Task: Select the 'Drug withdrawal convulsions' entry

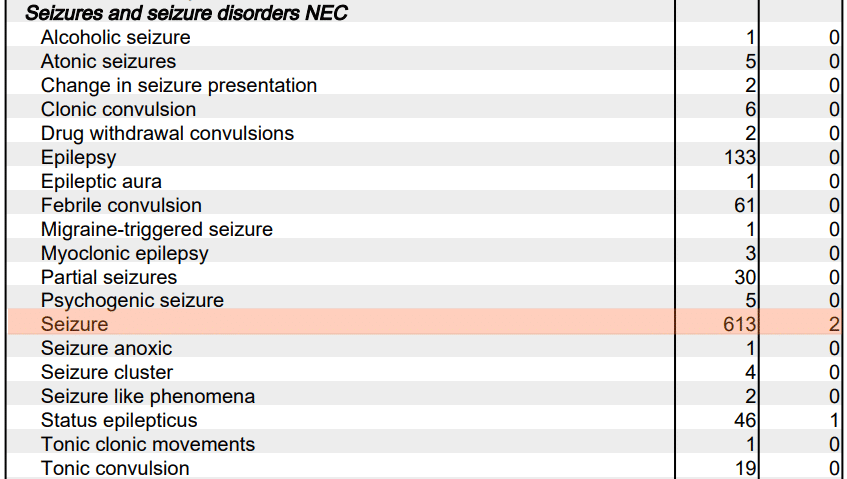Action: (167, 133)
